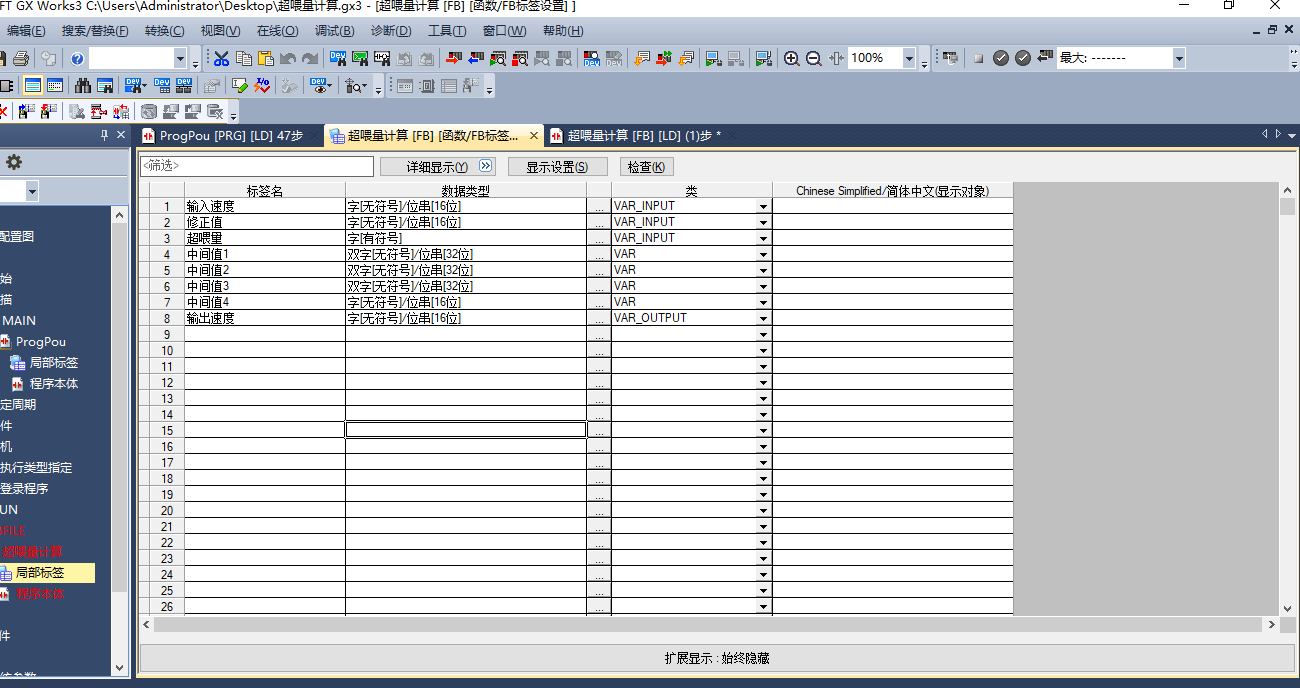Click the Zoom Out magnifier icon
The height and width of the screenshot is (688, 1300).
click(813, 59)
